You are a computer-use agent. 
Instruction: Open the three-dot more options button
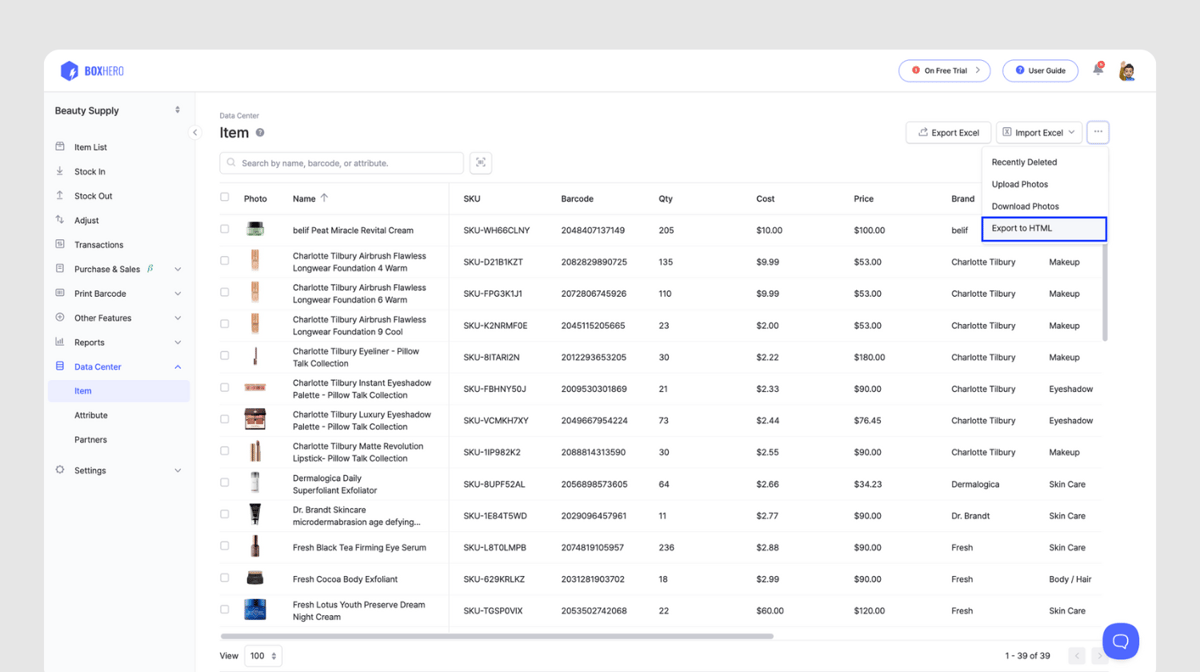tap(1098, 132)
